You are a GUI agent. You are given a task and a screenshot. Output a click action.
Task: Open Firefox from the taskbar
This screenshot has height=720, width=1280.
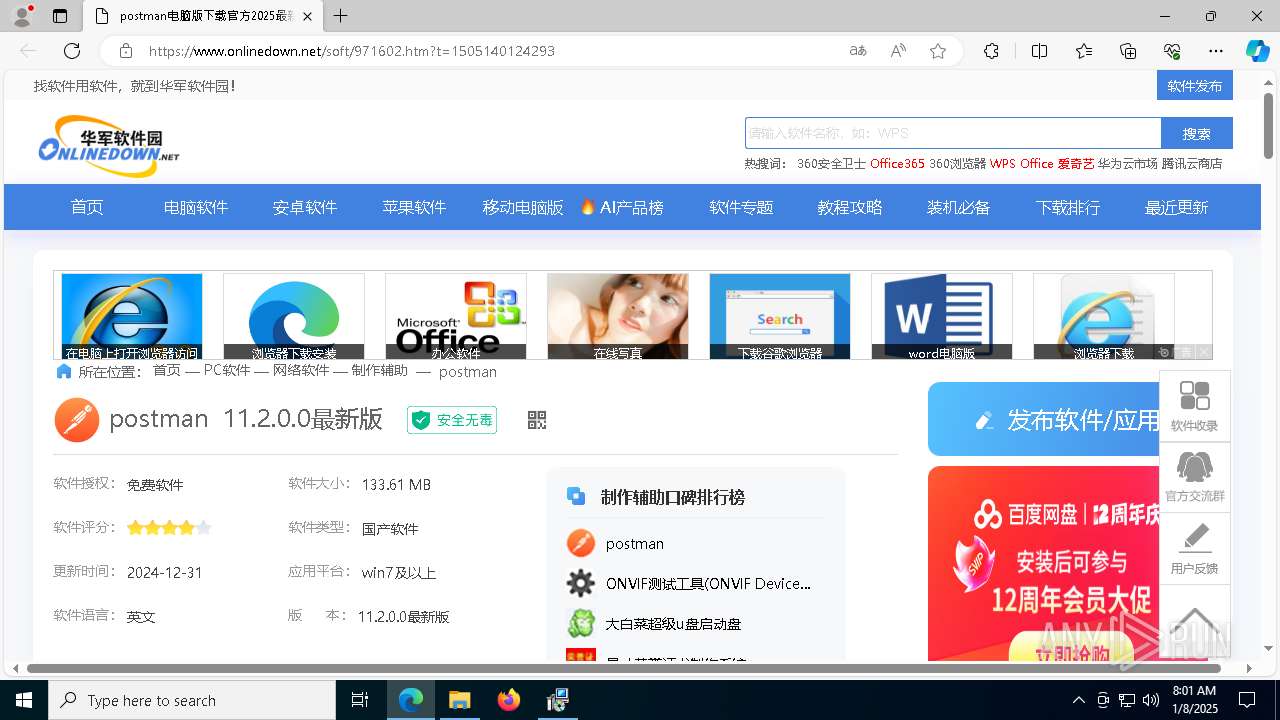[509, 700]
